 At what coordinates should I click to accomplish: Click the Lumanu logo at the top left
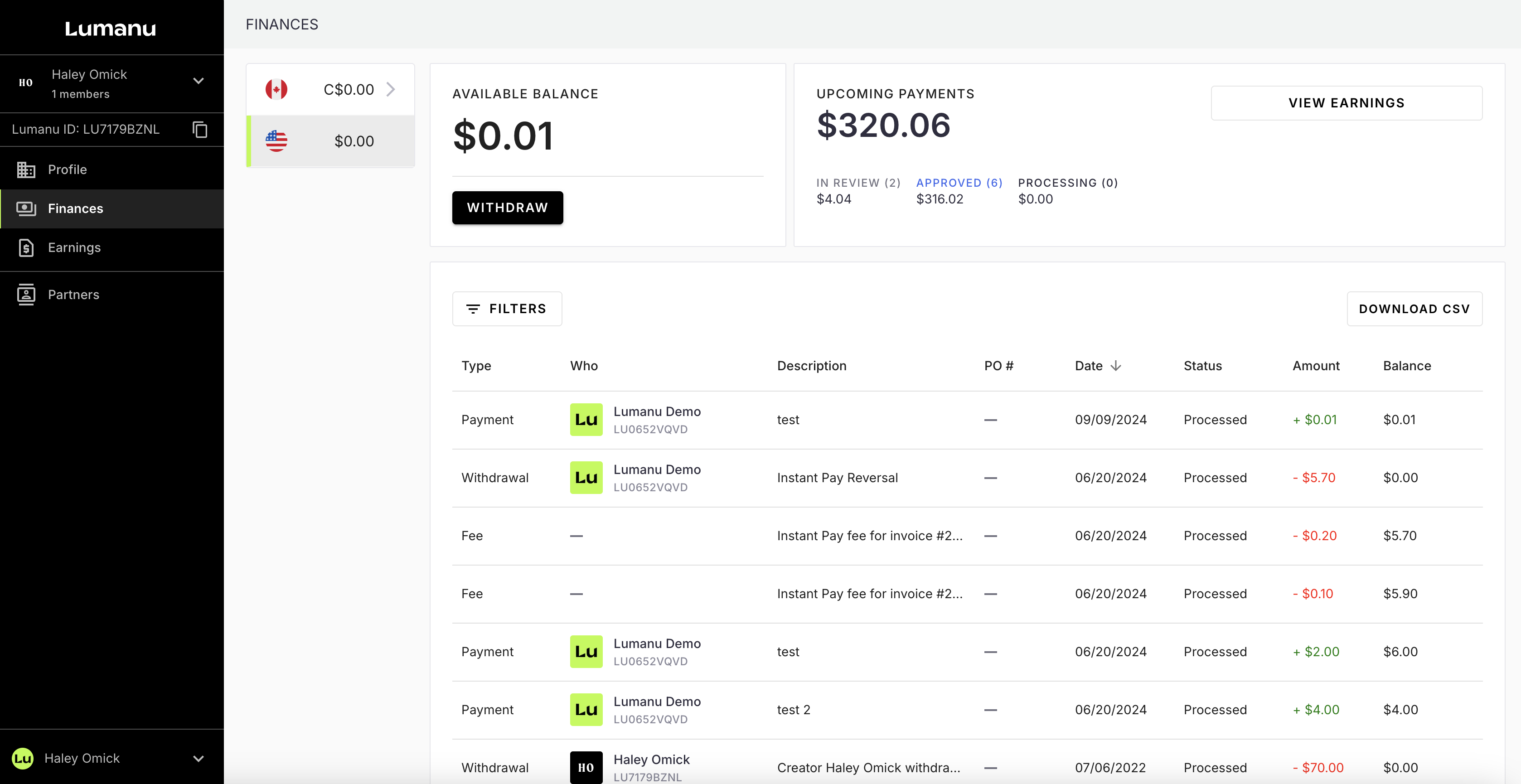pyautogui.click(x=111, y=29)
